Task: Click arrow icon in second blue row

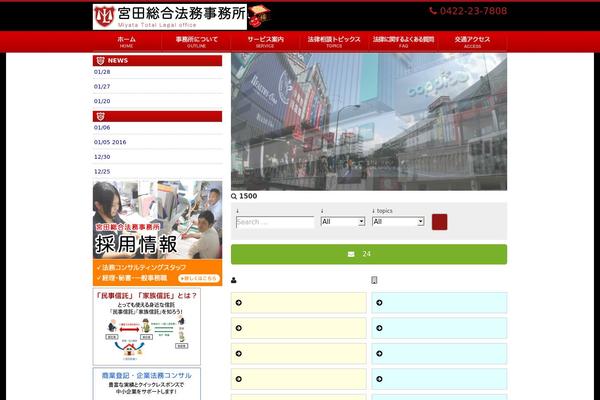Action: pos(379,328)
